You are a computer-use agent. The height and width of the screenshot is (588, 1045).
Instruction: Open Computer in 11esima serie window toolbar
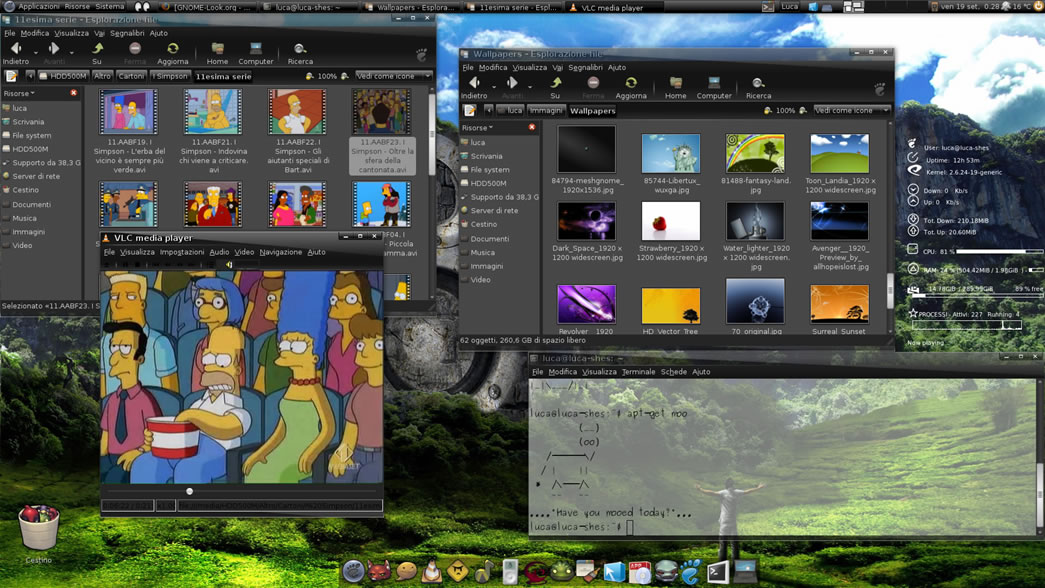tap(256, 53)
